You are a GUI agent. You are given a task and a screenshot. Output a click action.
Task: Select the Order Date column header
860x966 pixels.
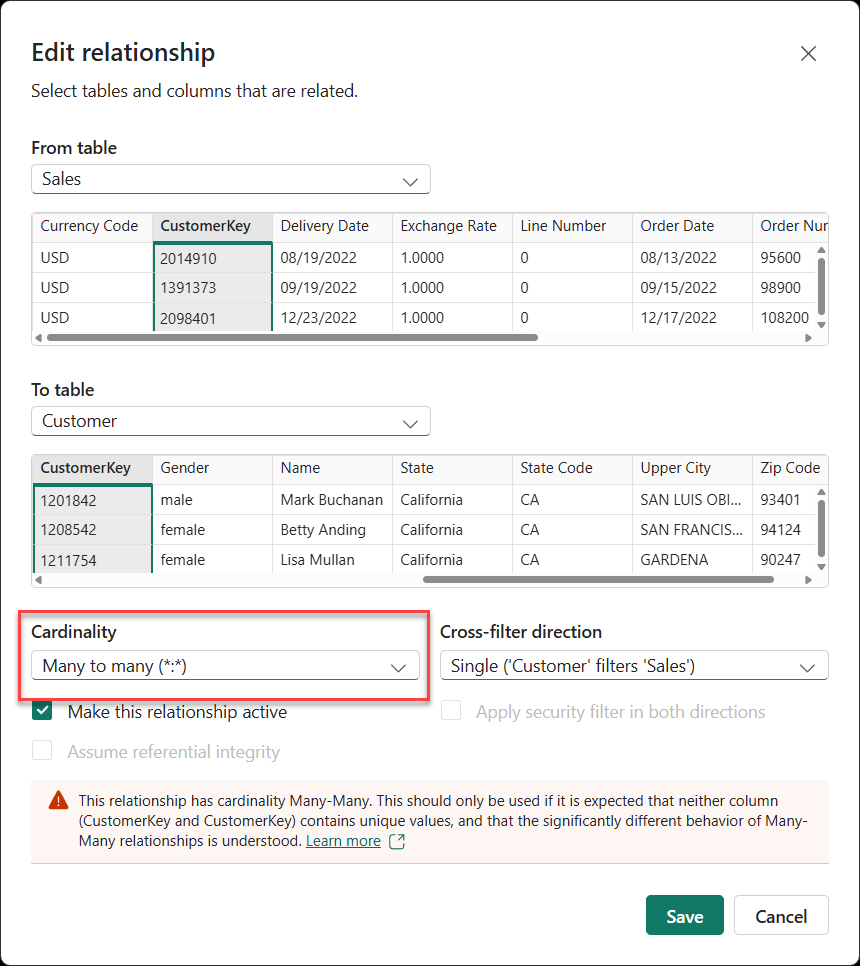point(677,226)
